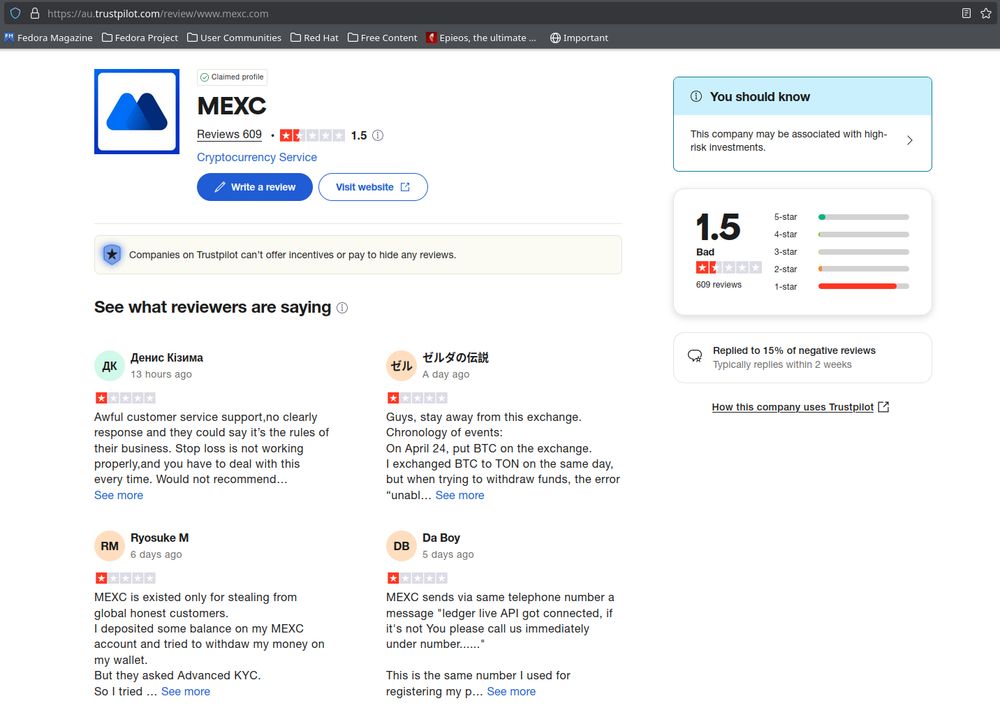Click the info icon next to 1.5 rating
Image resolution: width=1000 pixels, height=719 pixels.
click(x=378, y=135)
